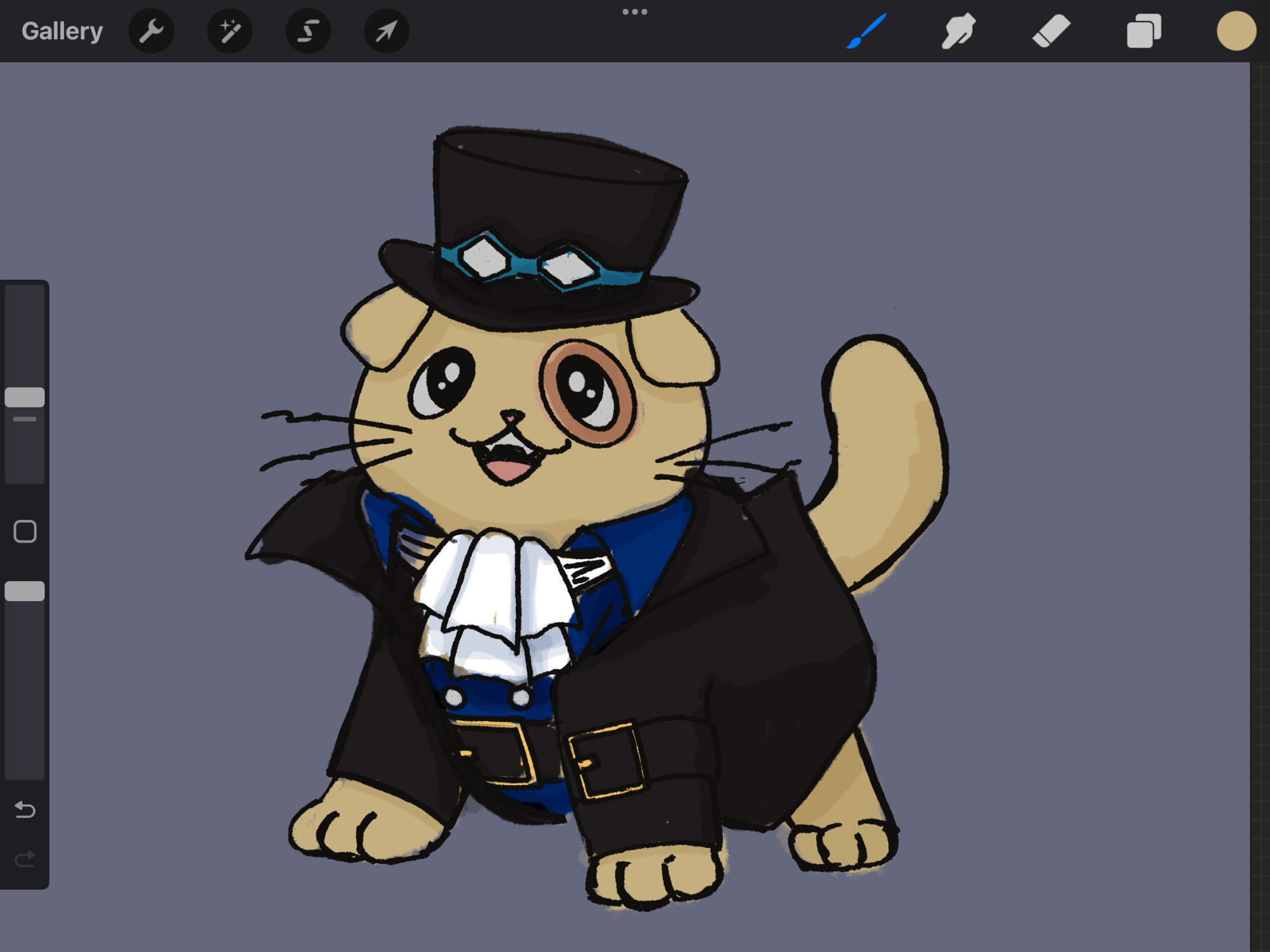Adjust the brush size slider
This screenshot has width=1270, height=952.
[25, 397]
